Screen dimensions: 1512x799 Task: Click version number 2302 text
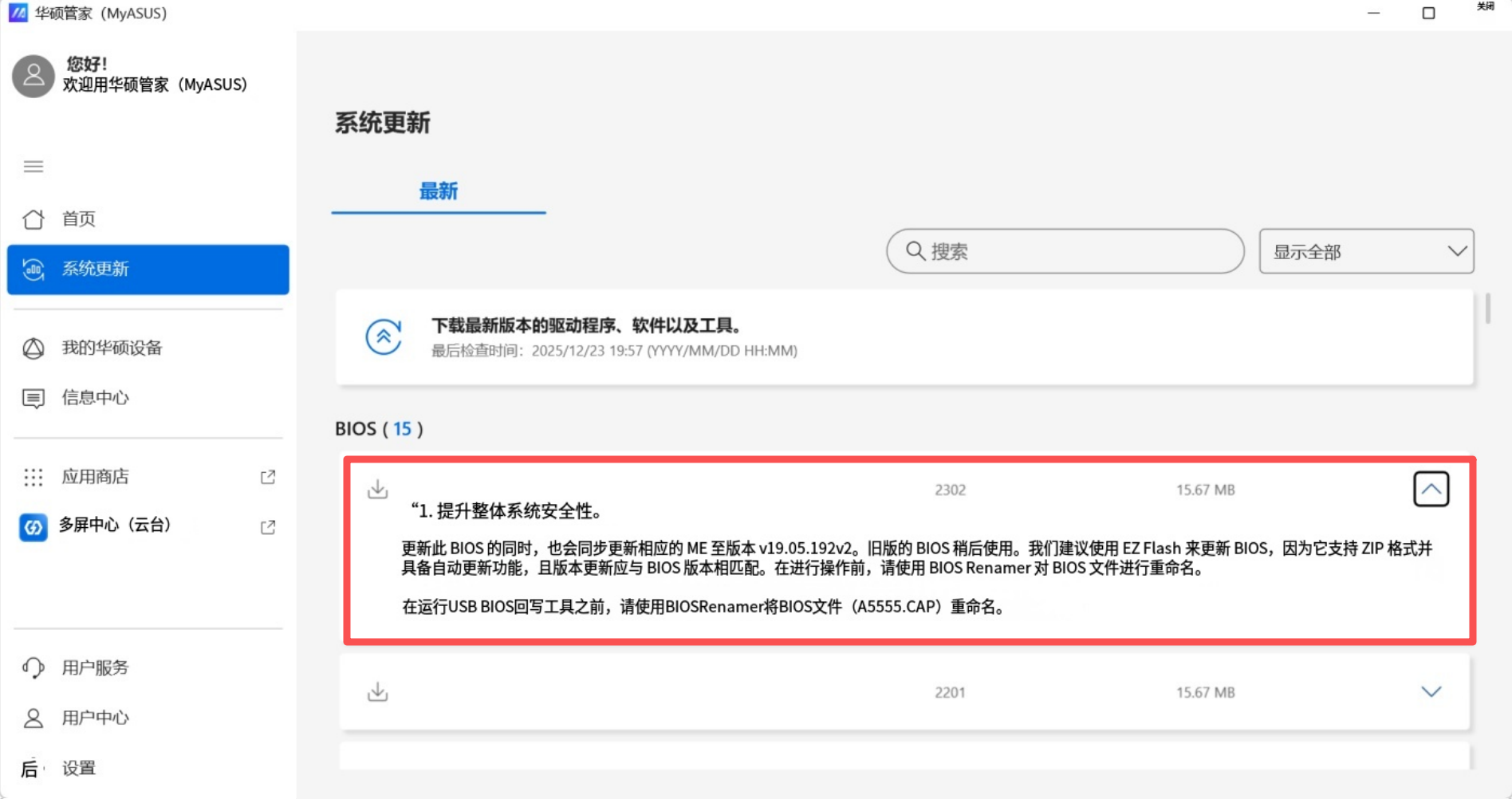[950, 490]
